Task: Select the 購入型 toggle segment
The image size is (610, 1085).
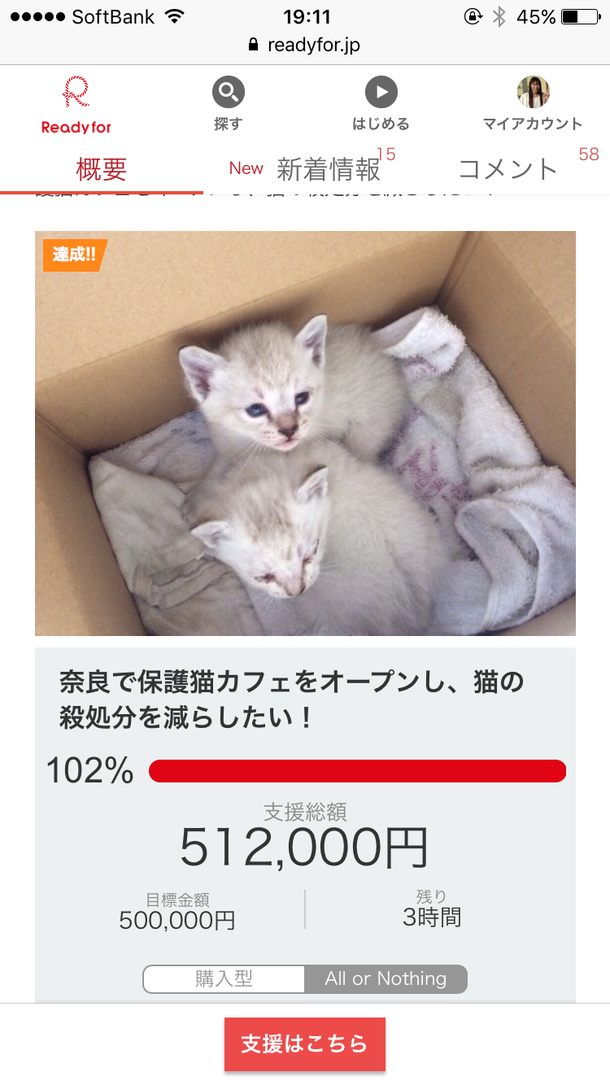Action: (224, 979)
